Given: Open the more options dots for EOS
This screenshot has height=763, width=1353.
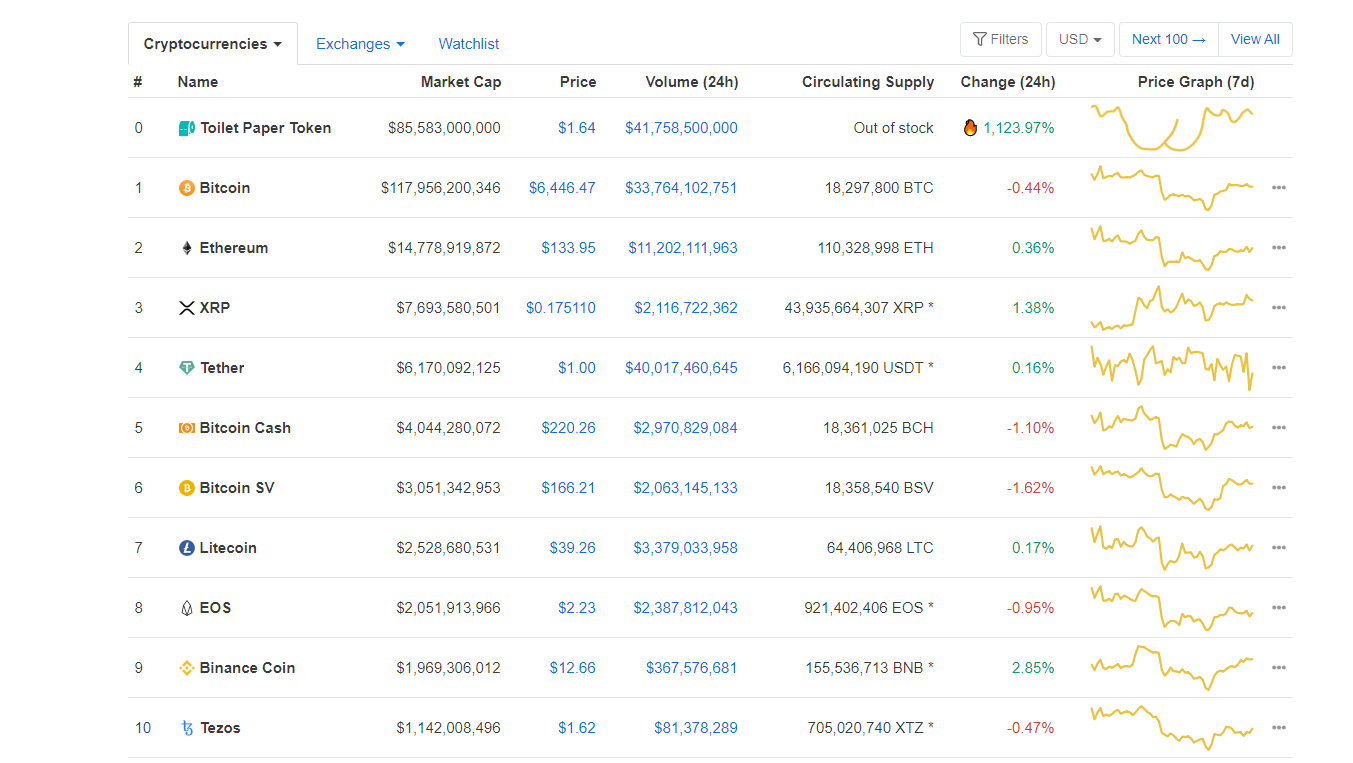Looking at the screenshot, I should [1279, 608].
